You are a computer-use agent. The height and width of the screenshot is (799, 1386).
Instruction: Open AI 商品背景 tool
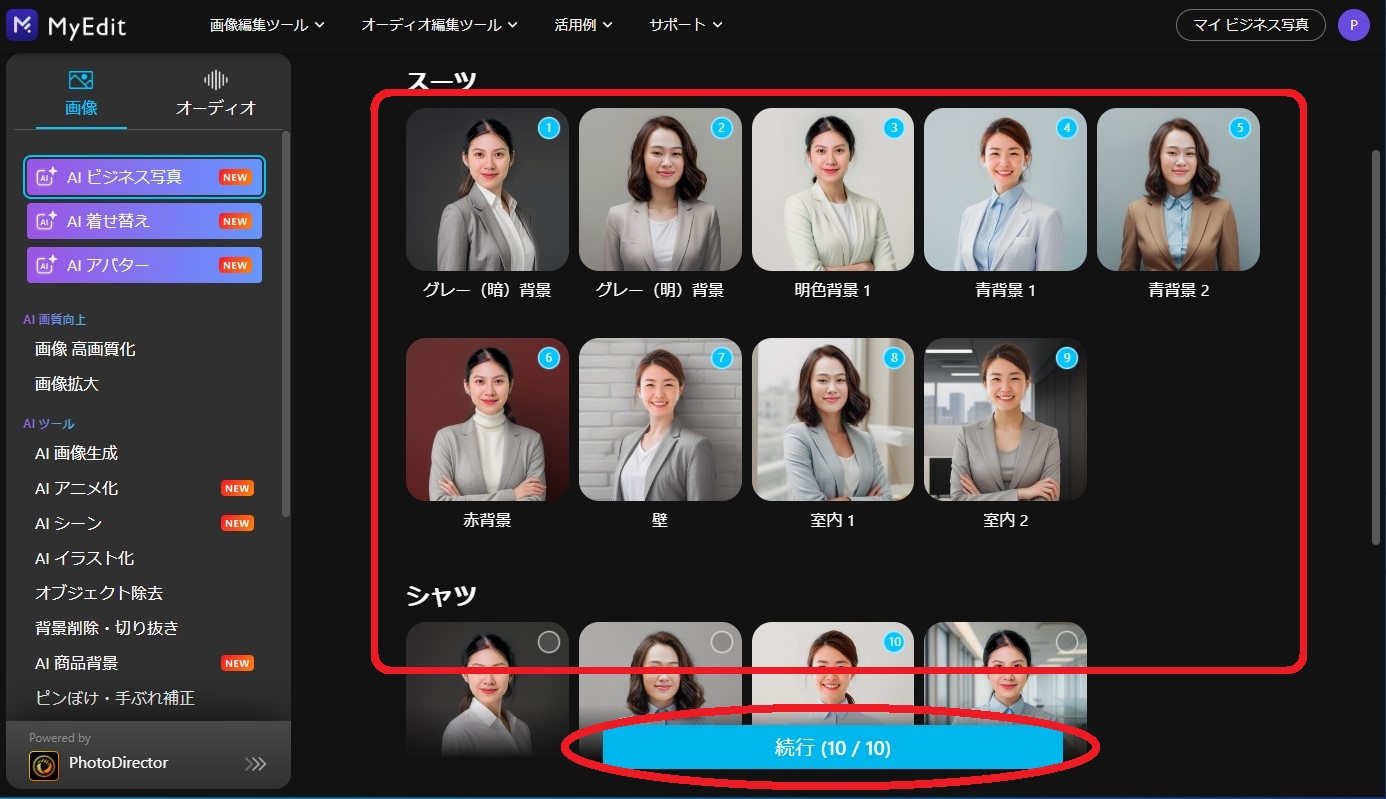click(x=76, y=663)
